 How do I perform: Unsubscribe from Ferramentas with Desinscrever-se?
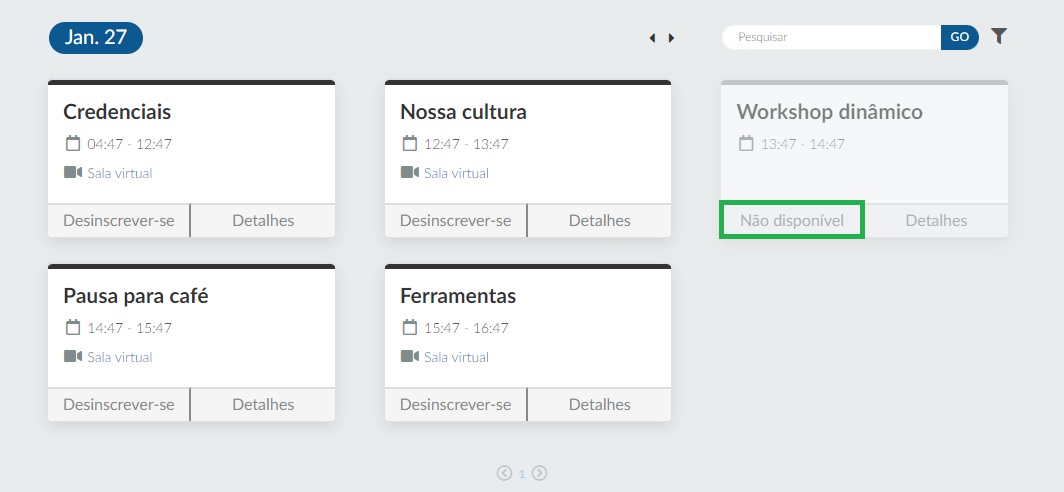point(455,404)
